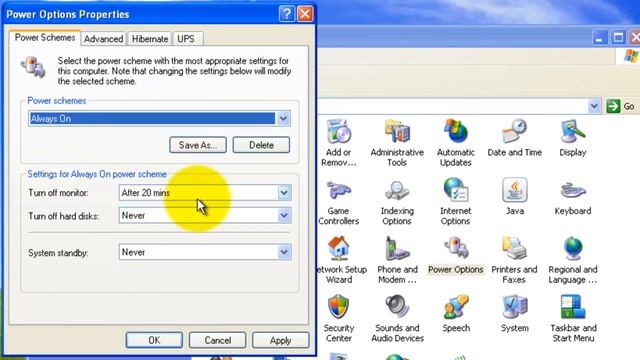
Task: Open the Security Center icon
Action: pos(338,307)
